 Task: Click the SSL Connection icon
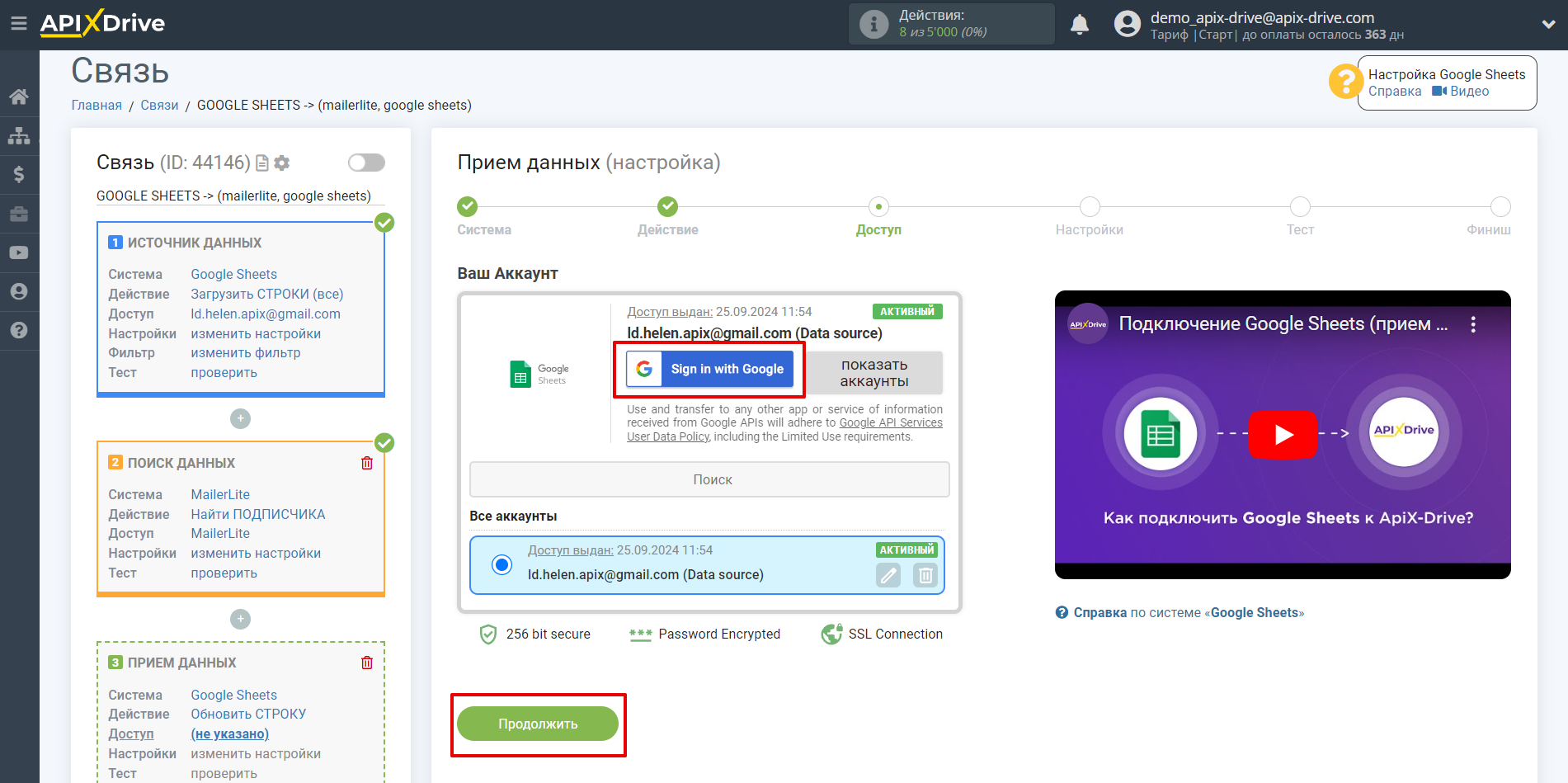pos(831,634)
